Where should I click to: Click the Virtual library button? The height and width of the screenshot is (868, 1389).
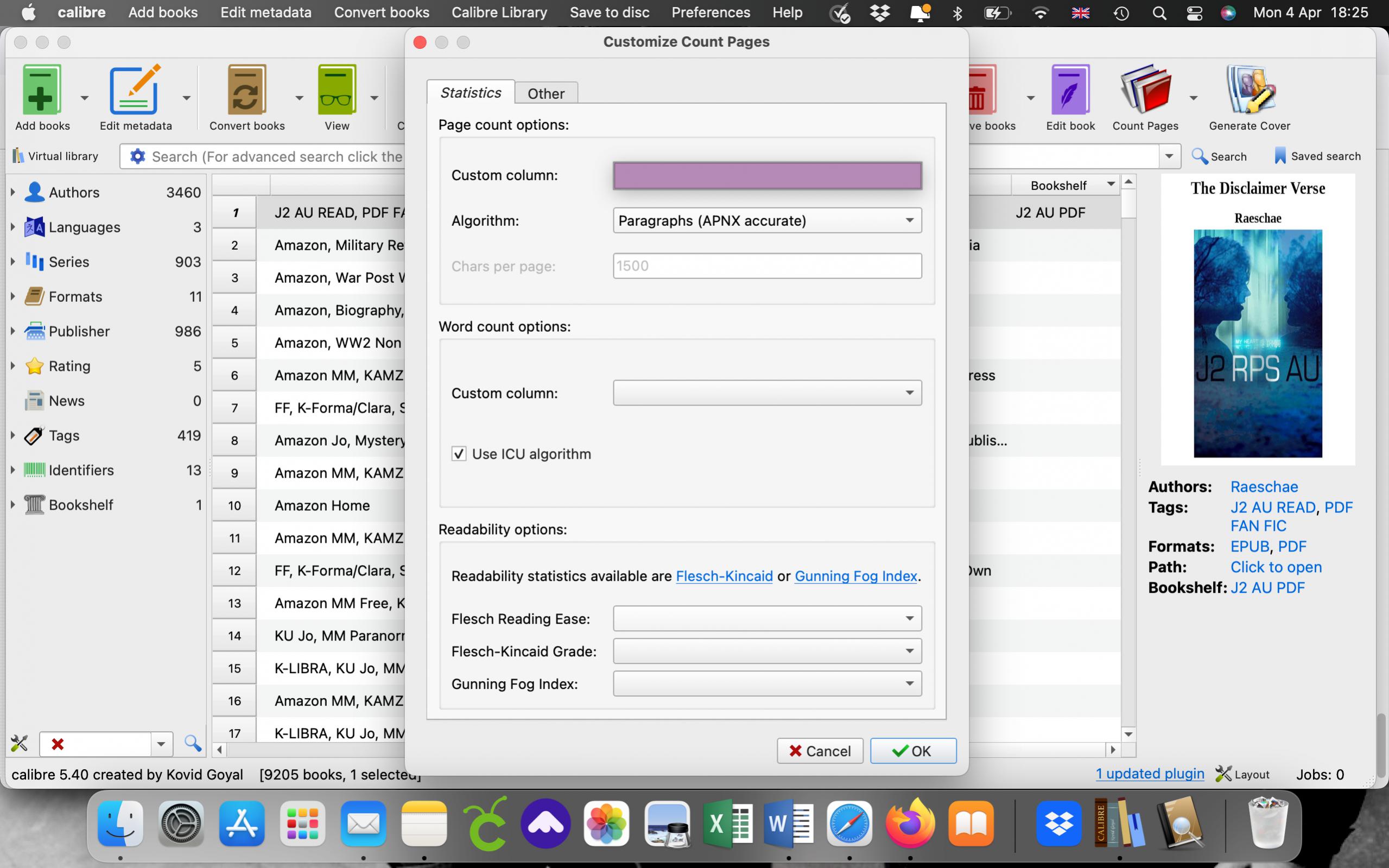coord(55,156)
